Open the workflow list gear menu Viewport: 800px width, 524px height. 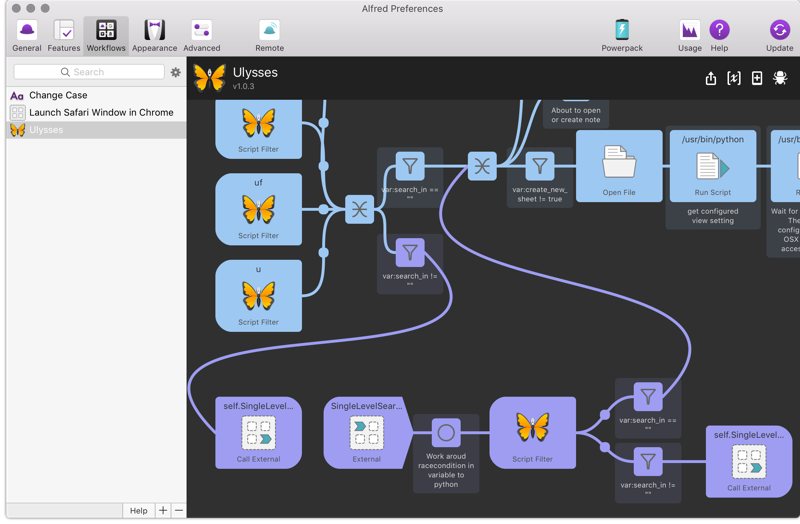(x=176, y=72)
